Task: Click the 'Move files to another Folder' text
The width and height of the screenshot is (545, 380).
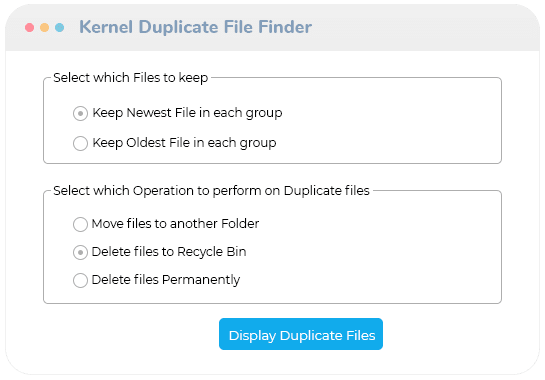Action: (x=175, y=224)
